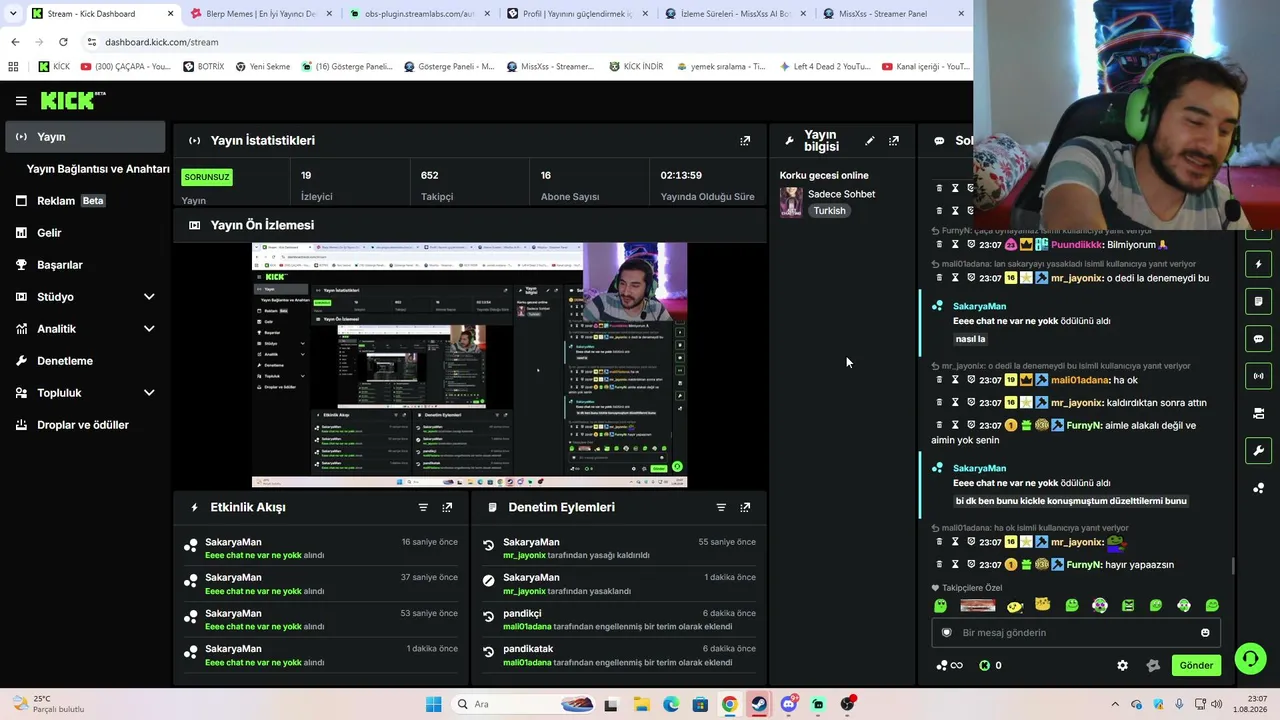Open chat settings gear icon

(x=1122, y=666)
